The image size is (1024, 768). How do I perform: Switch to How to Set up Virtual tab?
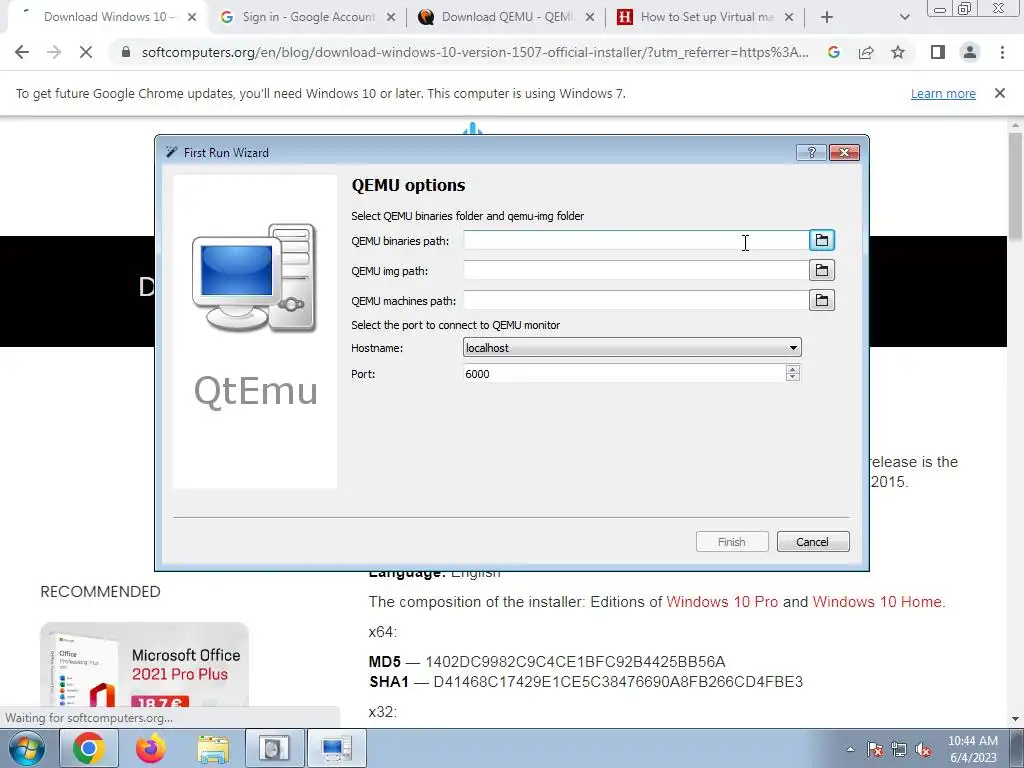point(707,17)
